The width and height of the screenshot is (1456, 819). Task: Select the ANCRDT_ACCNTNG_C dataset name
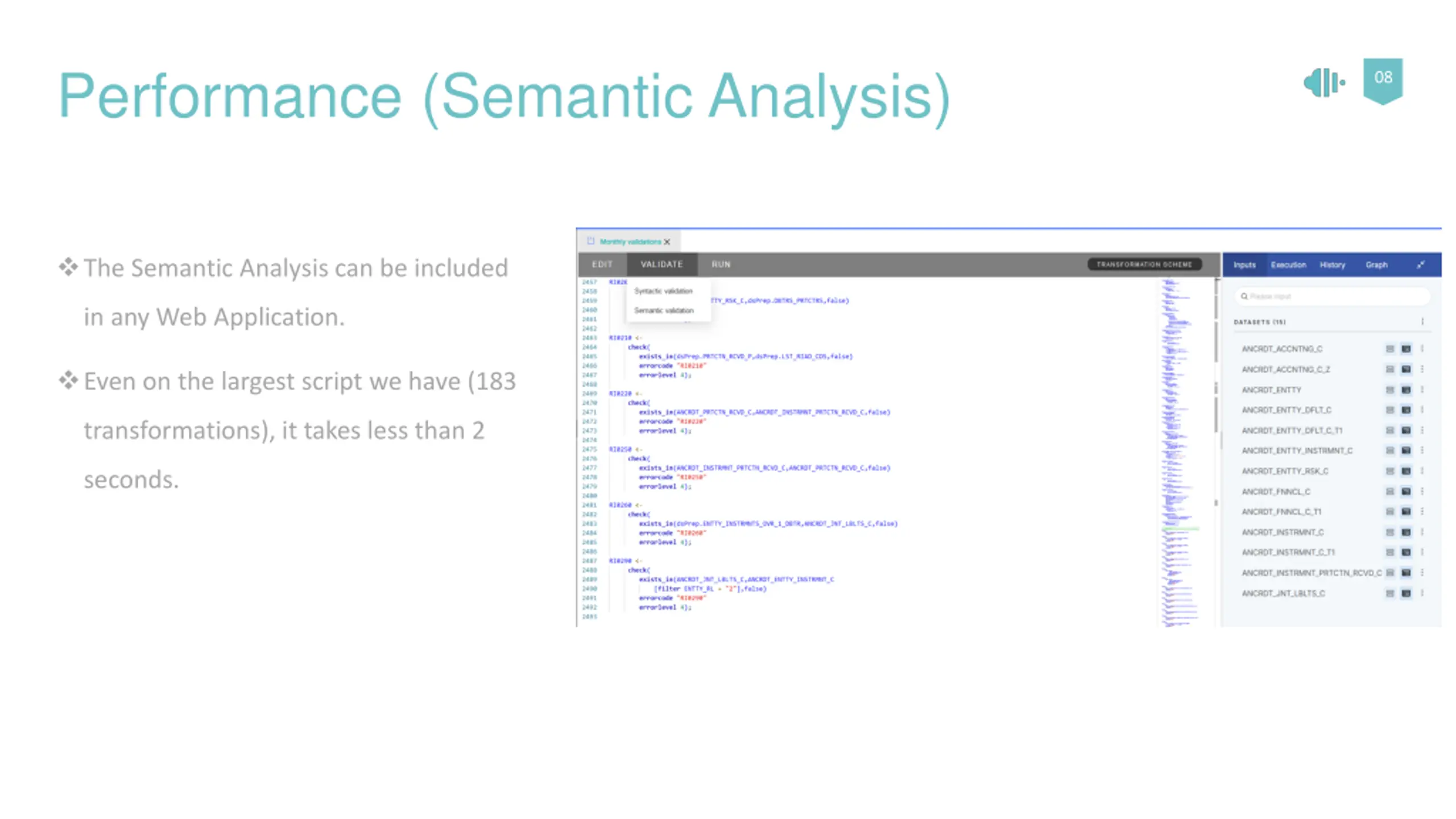pos(1282,349)
